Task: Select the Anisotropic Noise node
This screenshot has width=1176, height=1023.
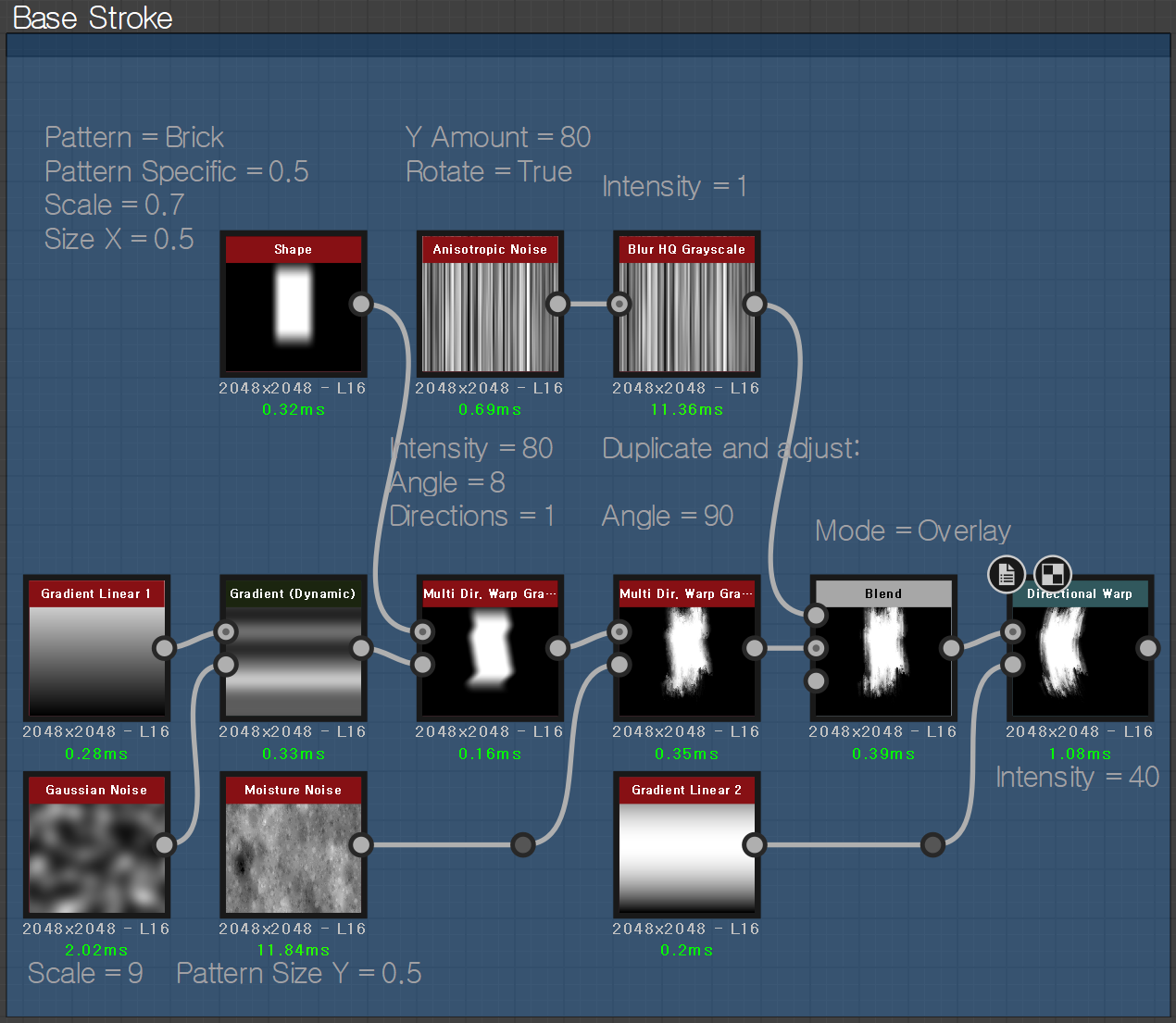Action: [490, 304]
